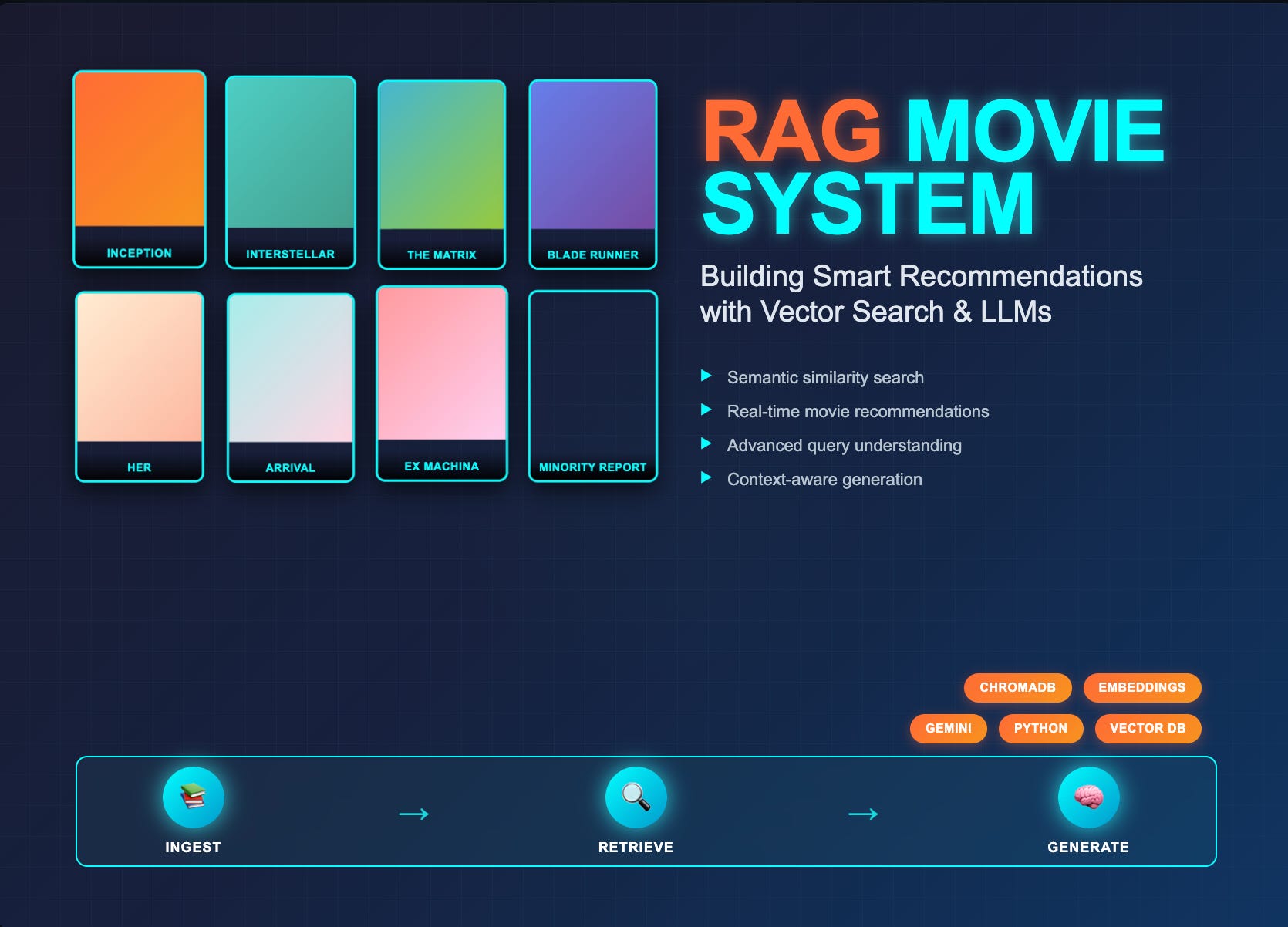Click the triangle bullet beside Real-time movie recommendations
The width and height of the screenshot is (1288, 927).
(x=706, y=410)
